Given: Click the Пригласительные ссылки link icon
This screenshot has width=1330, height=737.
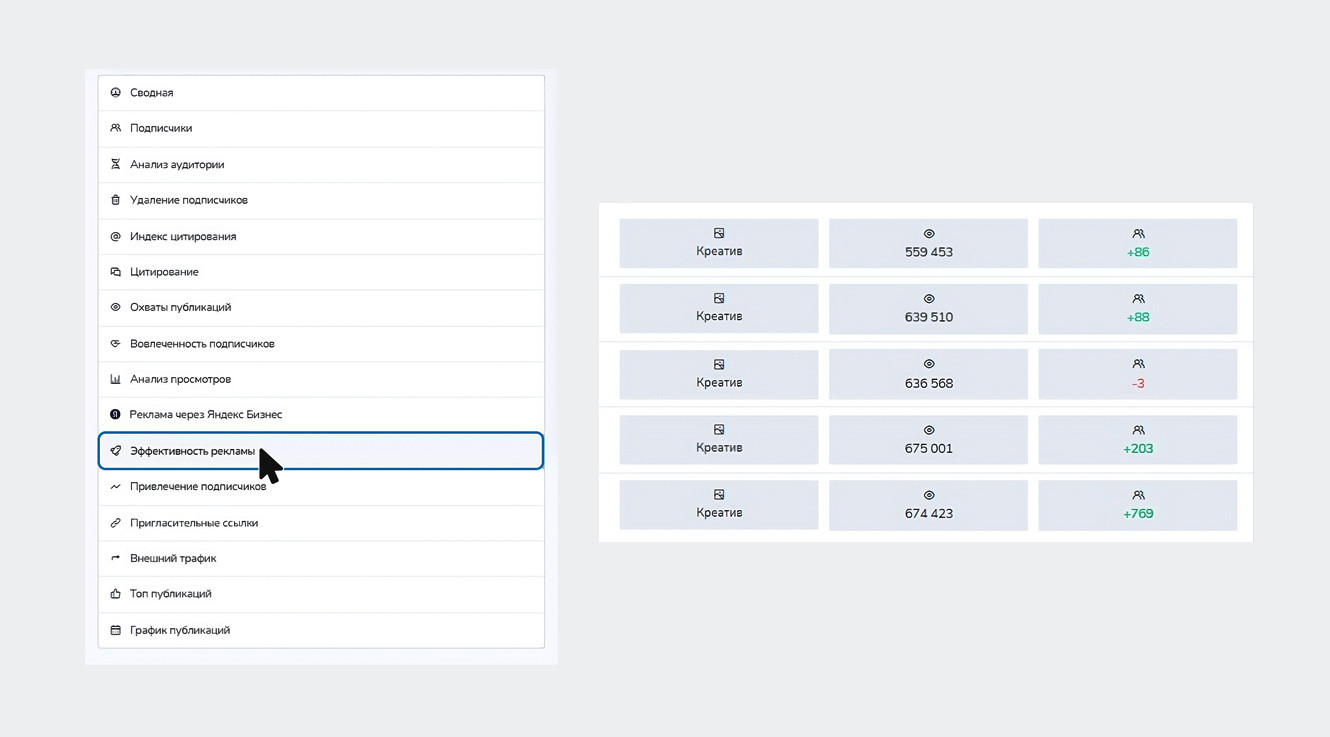Looking at the screenshot, I should point(115,523).
